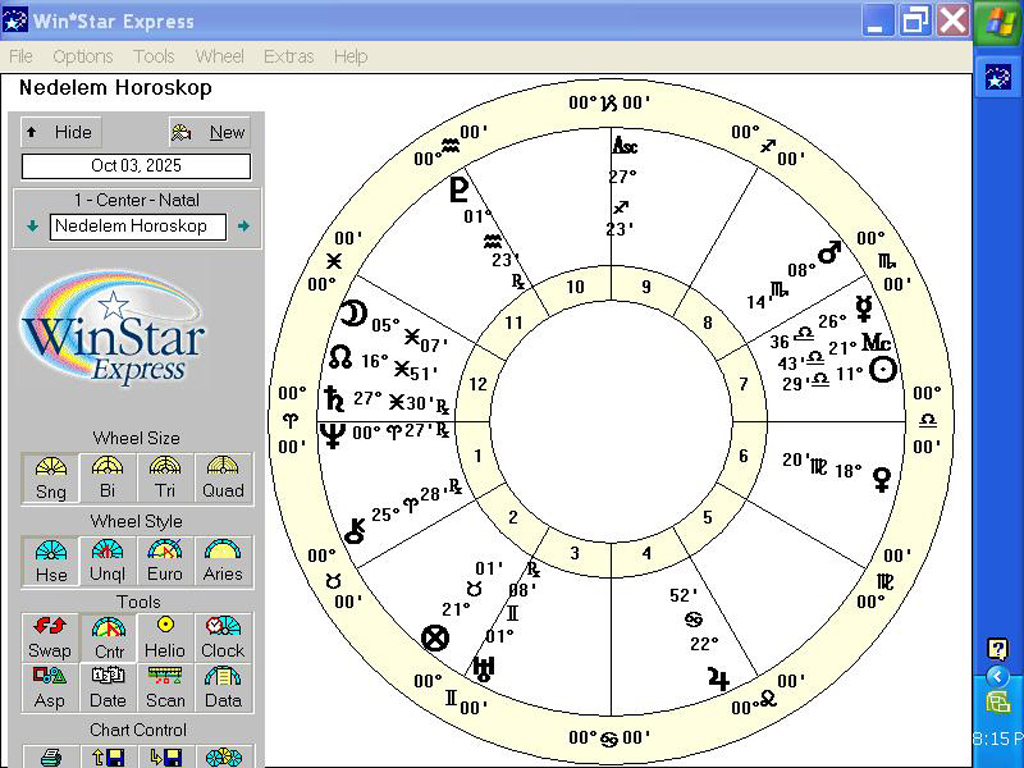This screenshot has width=1024, height=768.
Task: Select the Tri wheel size
Action: 165,478
